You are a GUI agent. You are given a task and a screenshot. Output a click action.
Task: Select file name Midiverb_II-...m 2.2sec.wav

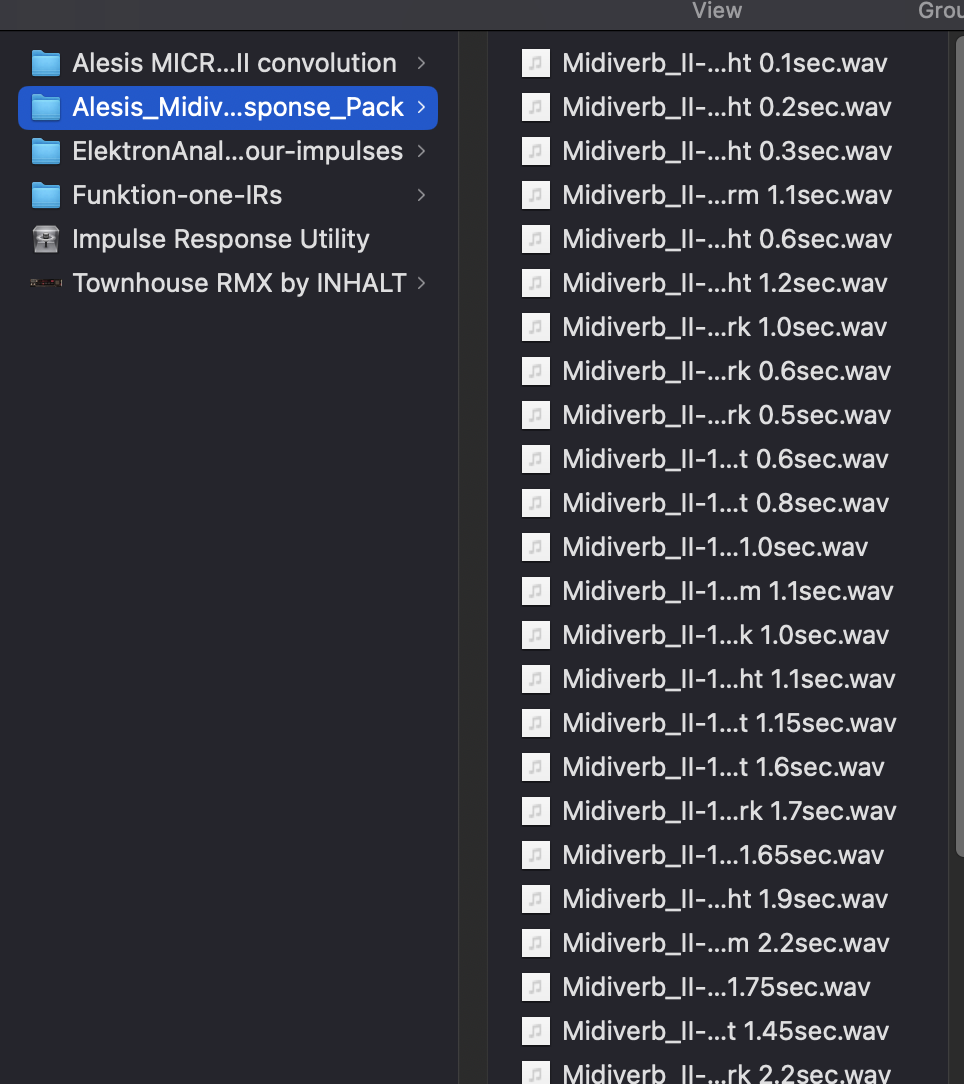coord(725,943)
